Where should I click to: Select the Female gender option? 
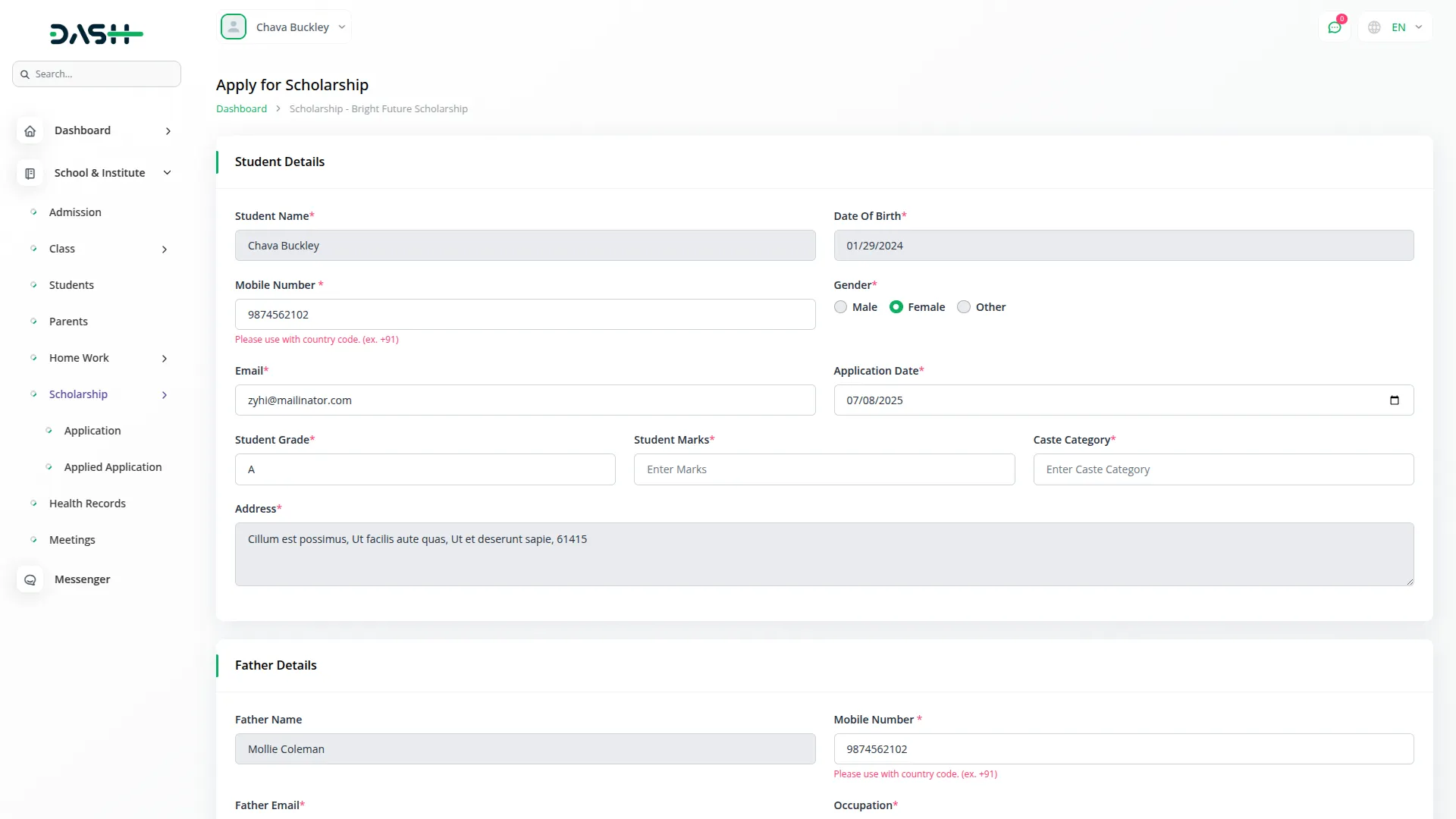click(896, 307)
